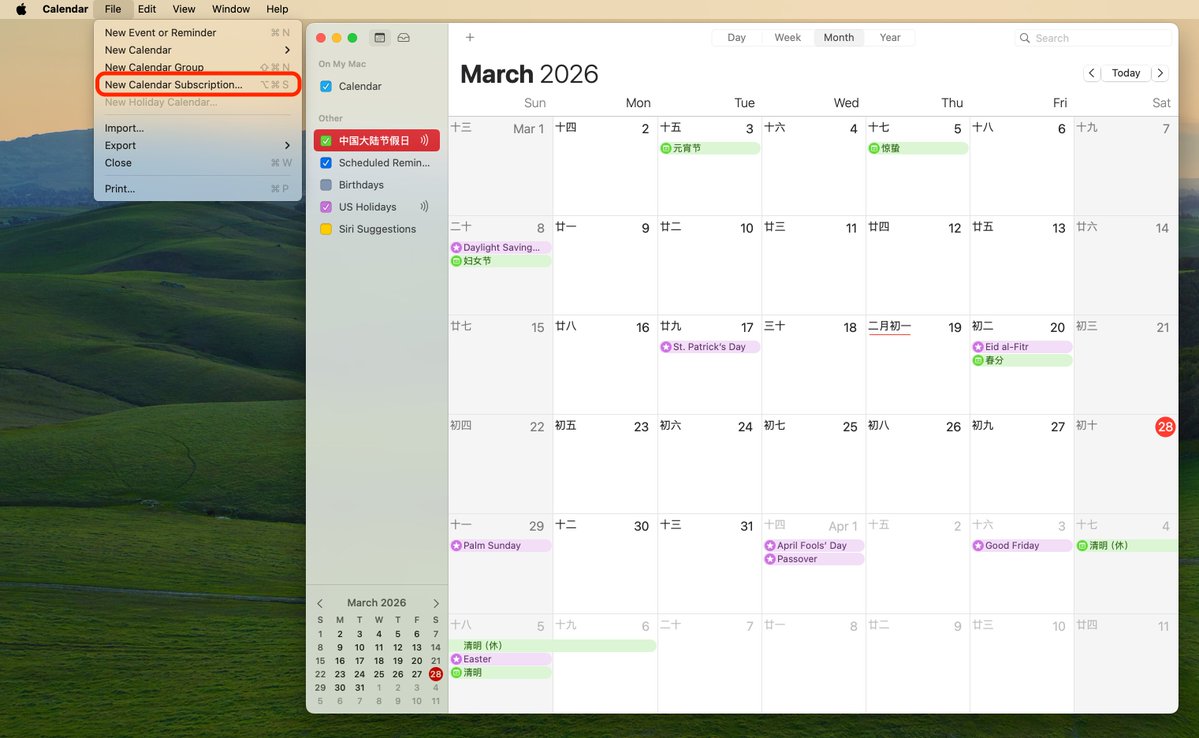Open the Palm Sunday event
Image resolution: width=1199 pixels, height=738 pixels.
pyautogui.click(x=501, y=546)
